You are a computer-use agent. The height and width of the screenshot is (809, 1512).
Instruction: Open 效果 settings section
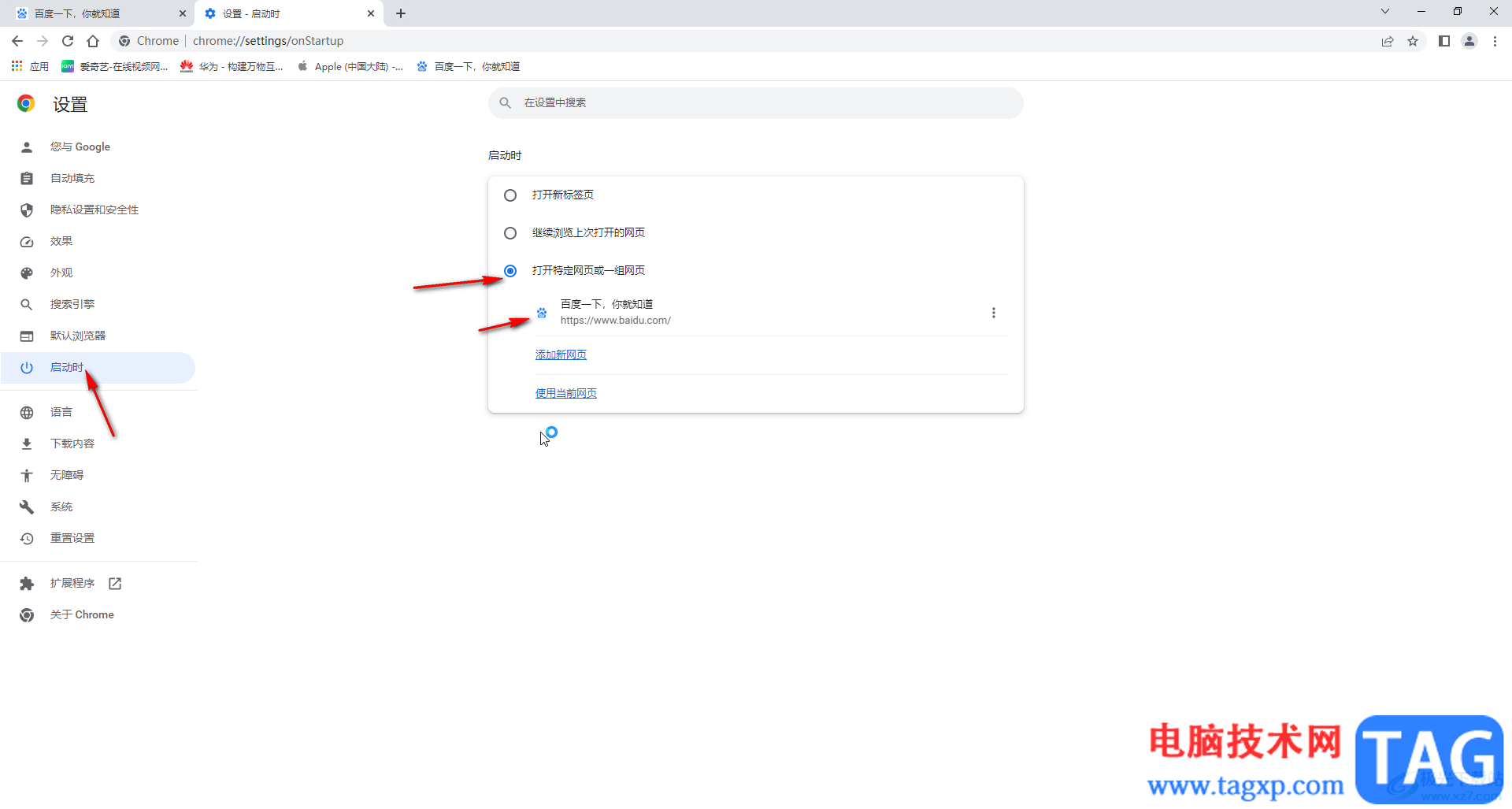click(x=98, y=242)
